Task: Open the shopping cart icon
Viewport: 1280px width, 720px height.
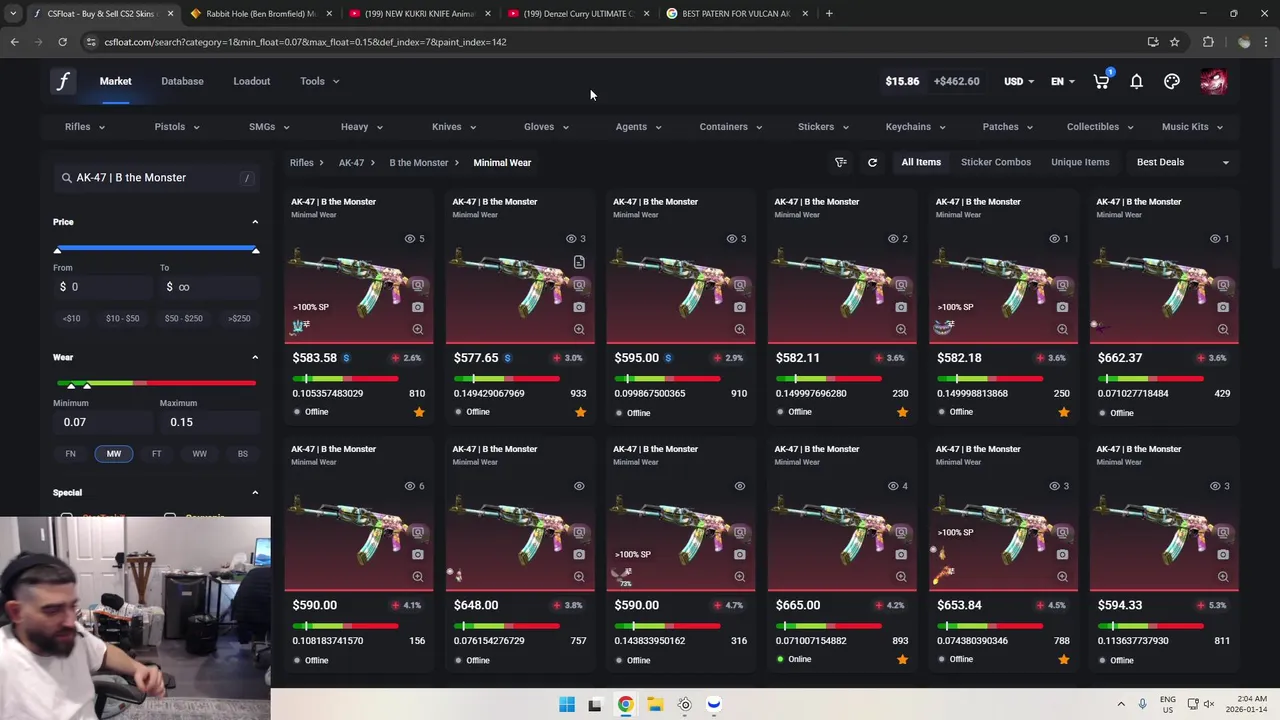Action: [1101, 81]
